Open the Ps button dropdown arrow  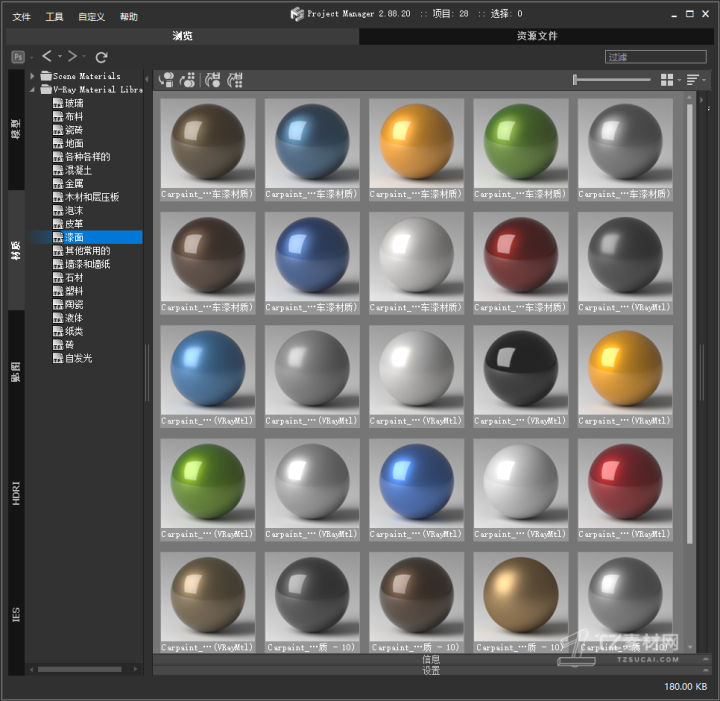pos(32,57)
